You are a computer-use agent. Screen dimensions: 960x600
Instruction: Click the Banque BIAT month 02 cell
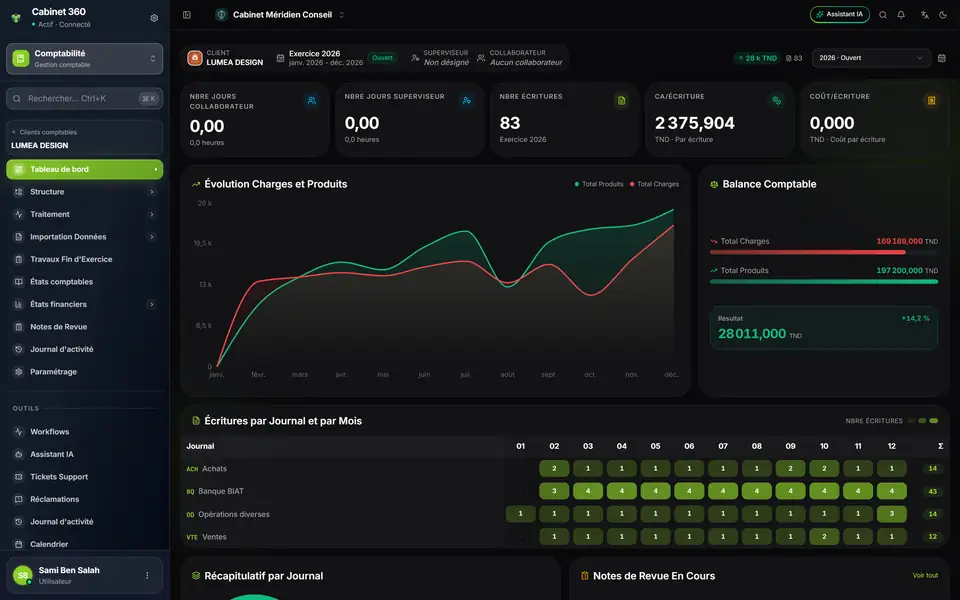[x=554, y=491]
